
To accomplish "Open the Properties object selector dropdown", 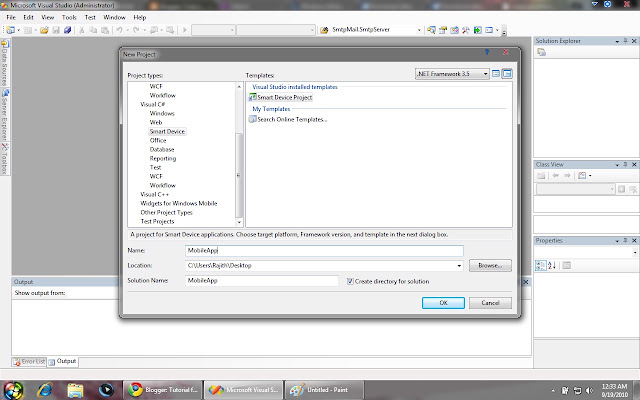I will click(635, 253).
